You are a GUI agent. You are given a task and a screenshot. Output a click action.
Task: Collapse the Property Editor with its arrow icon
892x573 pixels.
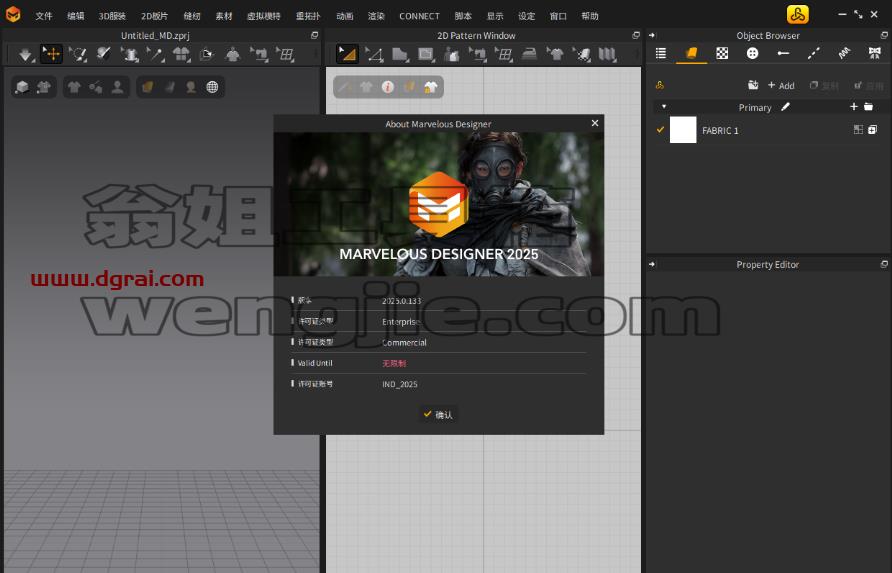(652, 264)
